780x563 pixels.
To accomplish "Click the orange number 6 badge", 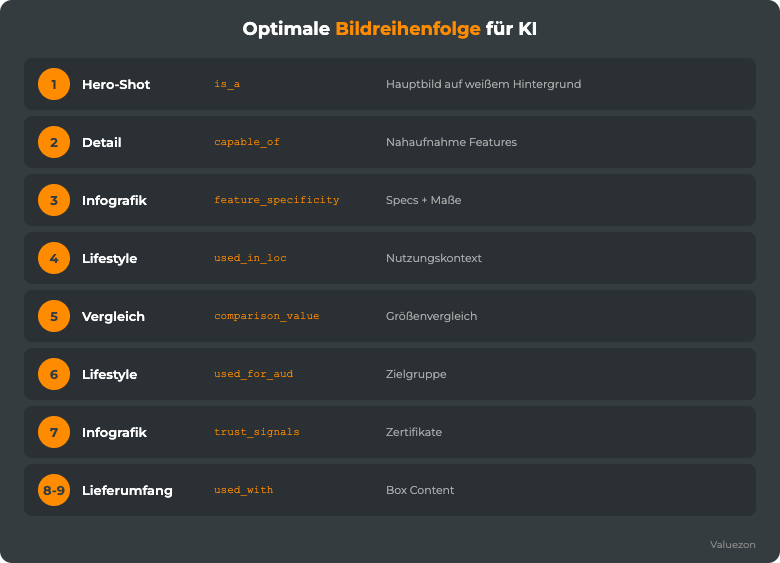I will coord(54,374).
